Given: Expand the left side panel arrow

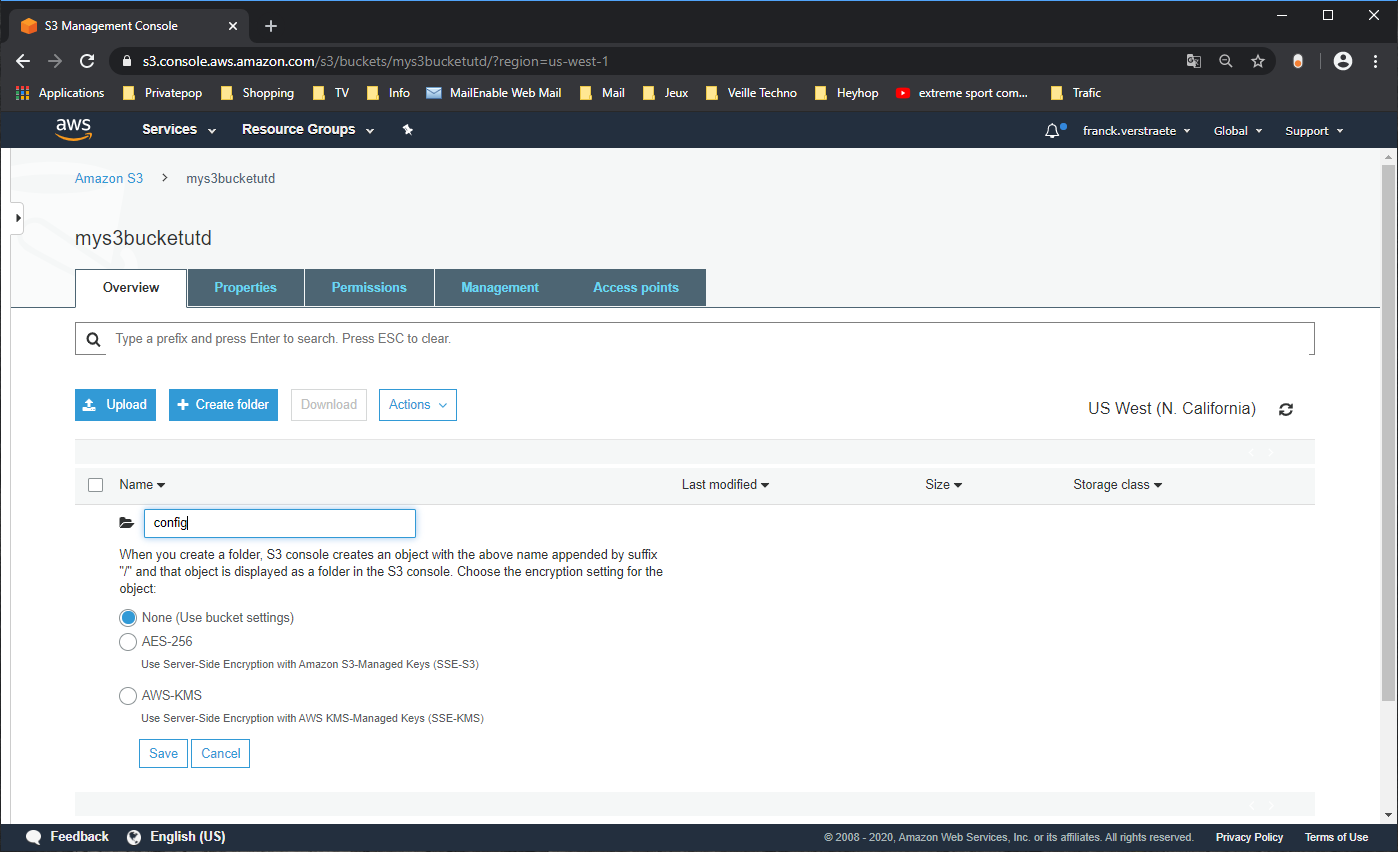Looking at the screenshot, I should 17,217.
